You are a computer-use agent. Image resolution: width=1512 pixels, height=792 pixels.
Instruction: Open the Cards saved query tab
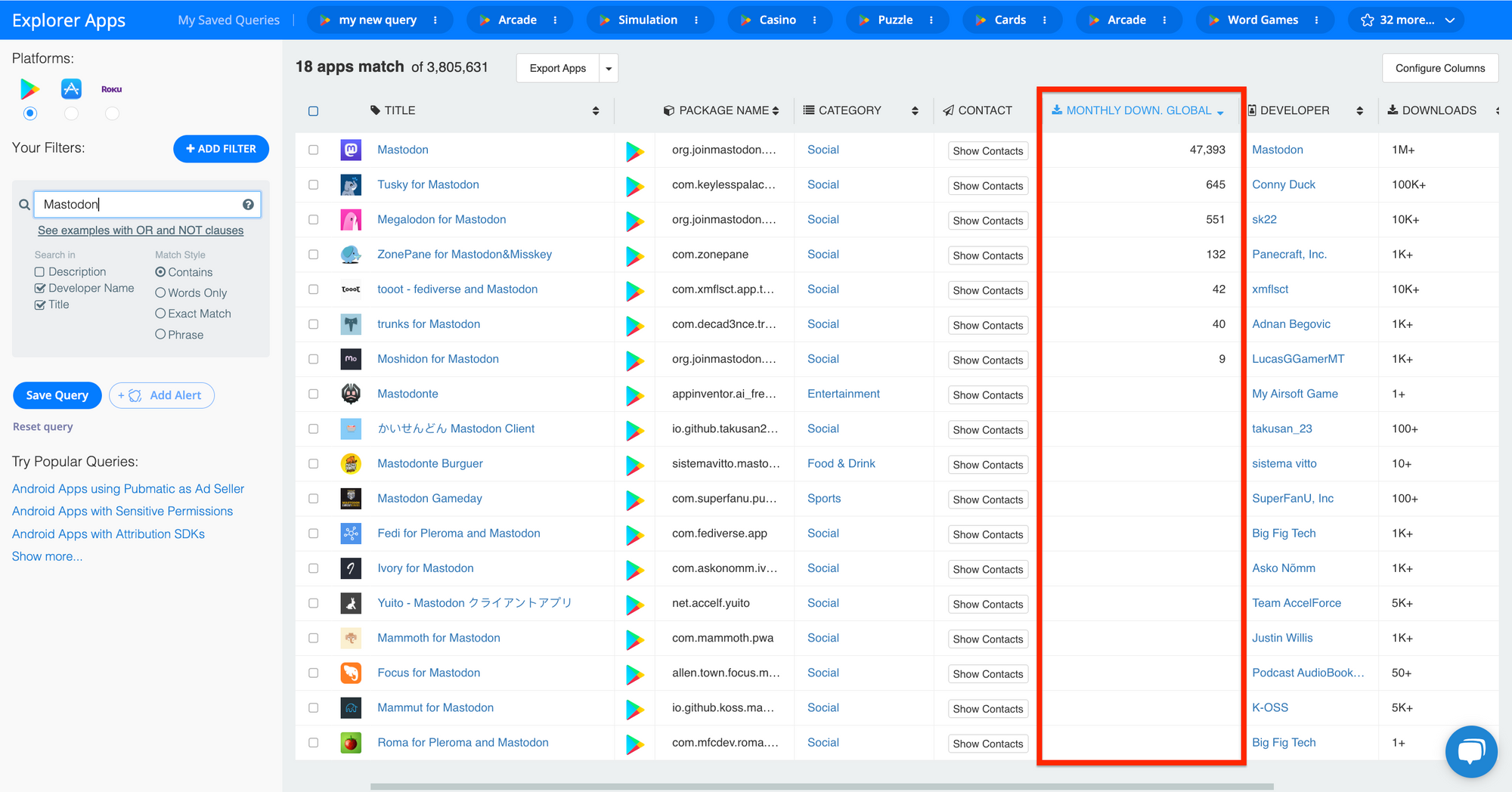click(x=1010, y=20)
